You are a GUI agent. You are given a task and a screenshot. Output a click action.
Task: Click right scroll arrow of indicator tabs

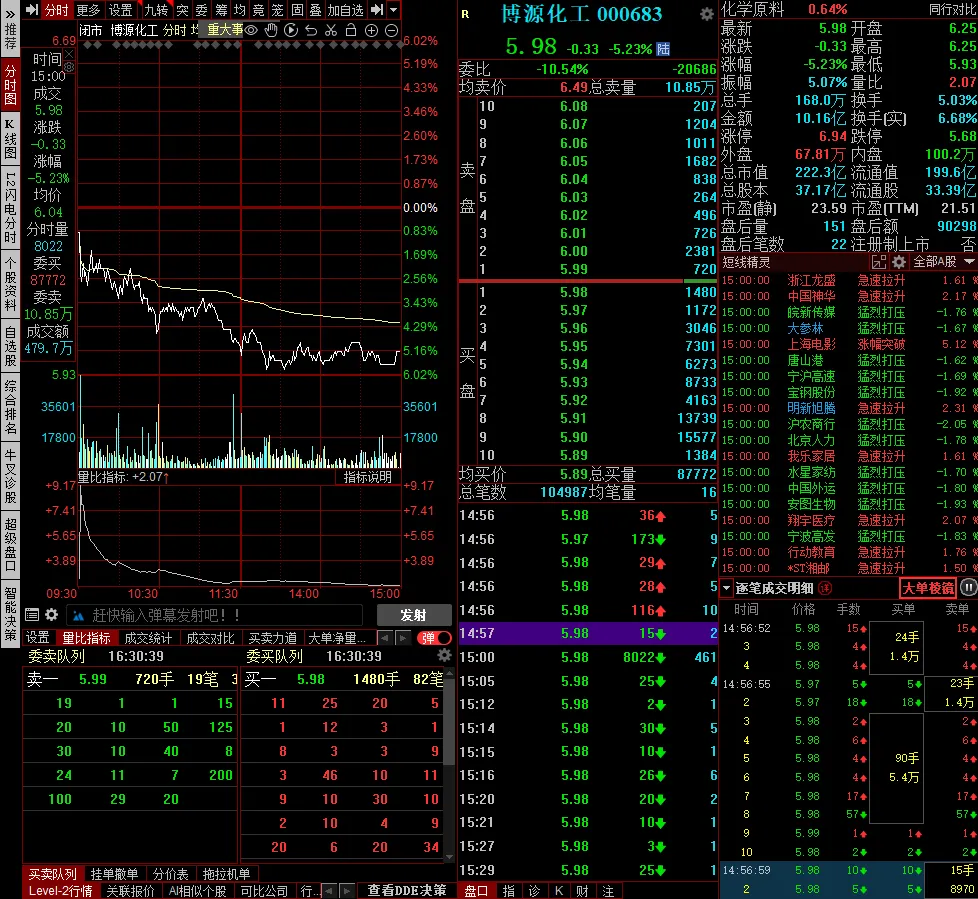404,638
